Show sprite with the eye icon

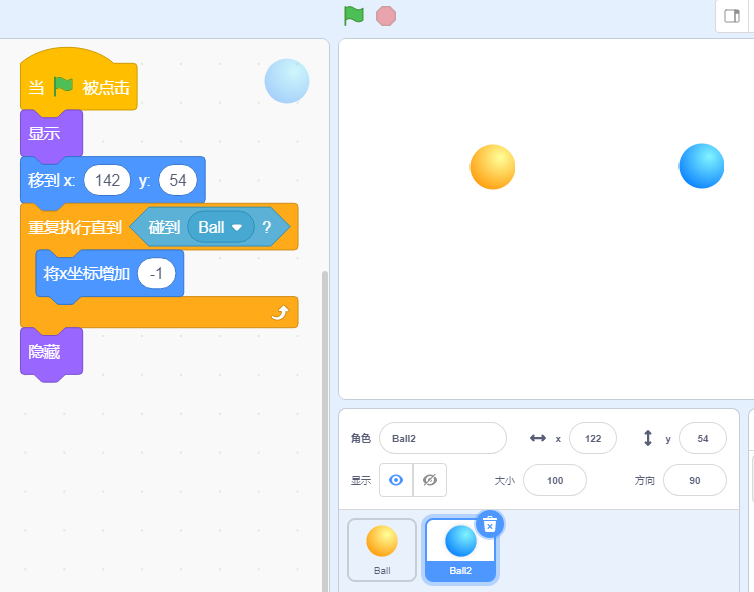coord(396,480)
